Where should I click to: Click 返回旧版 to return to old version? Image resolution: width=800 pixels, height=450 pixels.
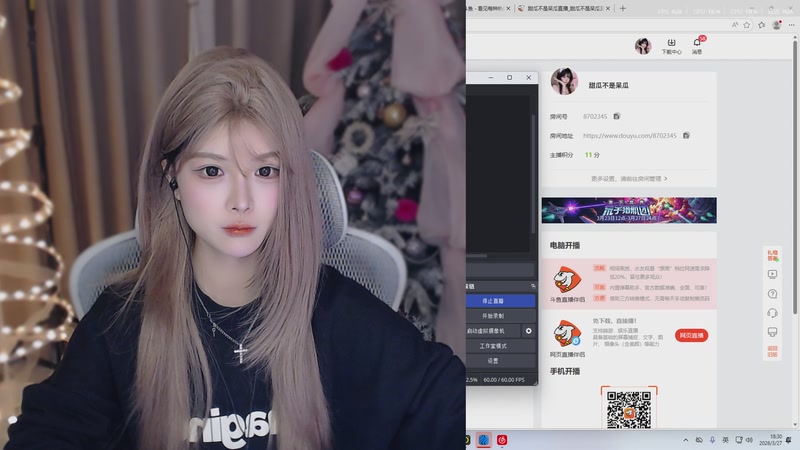click(772, 351)
